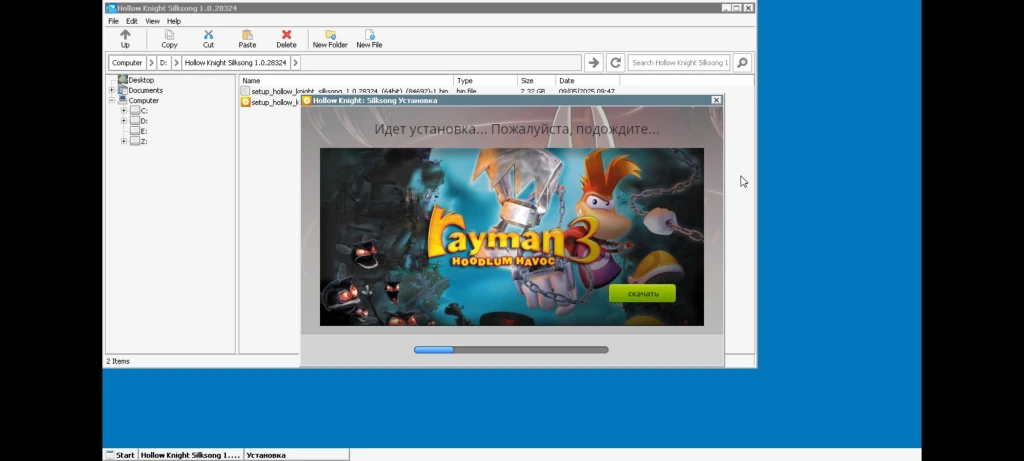
Task: Refresh the folder listing
Action: click(615, 63)
